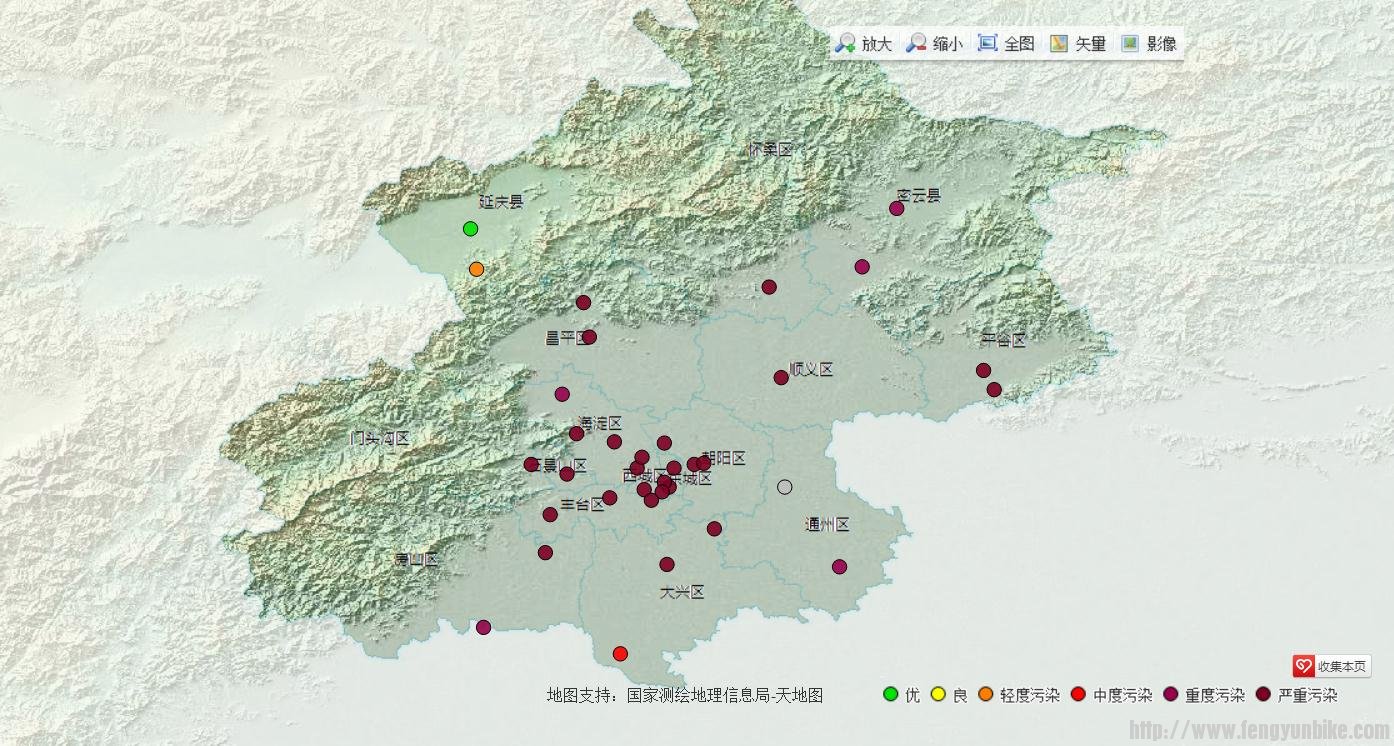Click the red station marker south of 大兴区

(x=620, y=654)
